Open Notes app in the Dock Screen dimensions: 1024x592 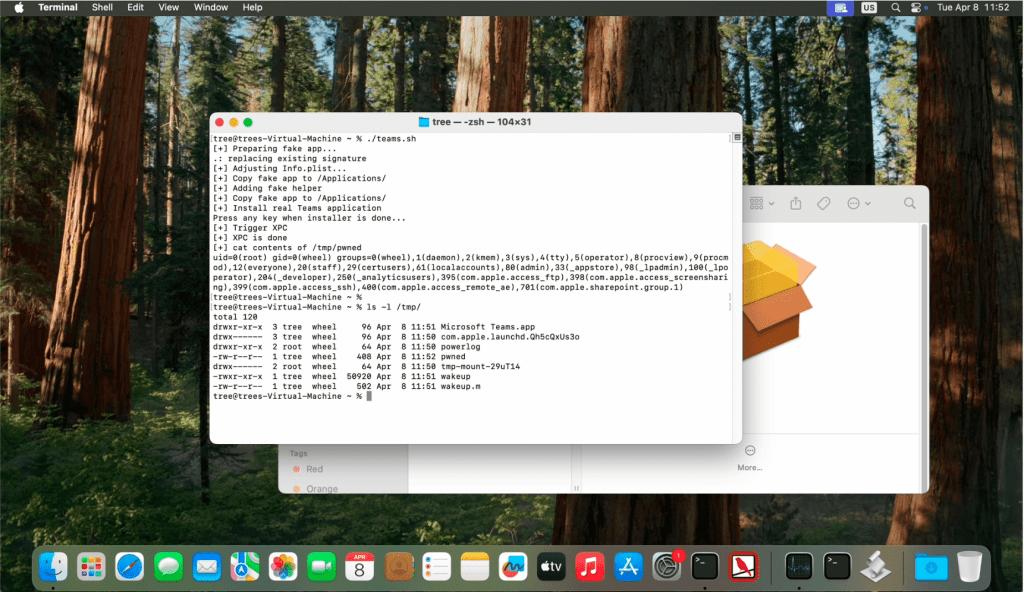click(475, 567)
